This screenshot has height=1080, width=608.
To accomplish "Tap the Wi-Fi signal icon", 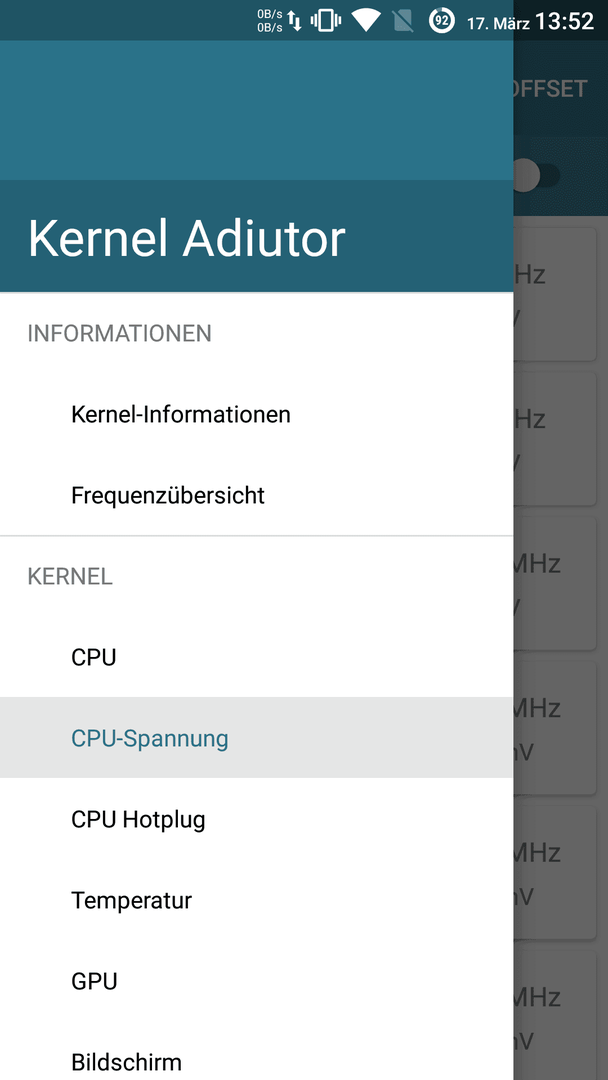I will tap(366, 20).
